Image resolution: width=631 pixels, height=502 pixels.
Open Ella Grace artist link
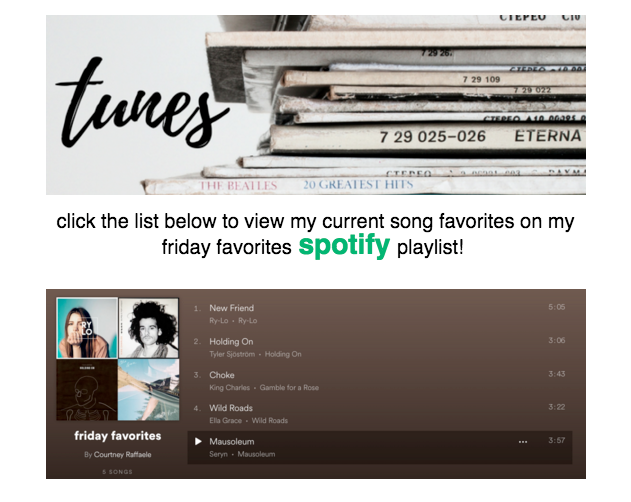[225, 420]
